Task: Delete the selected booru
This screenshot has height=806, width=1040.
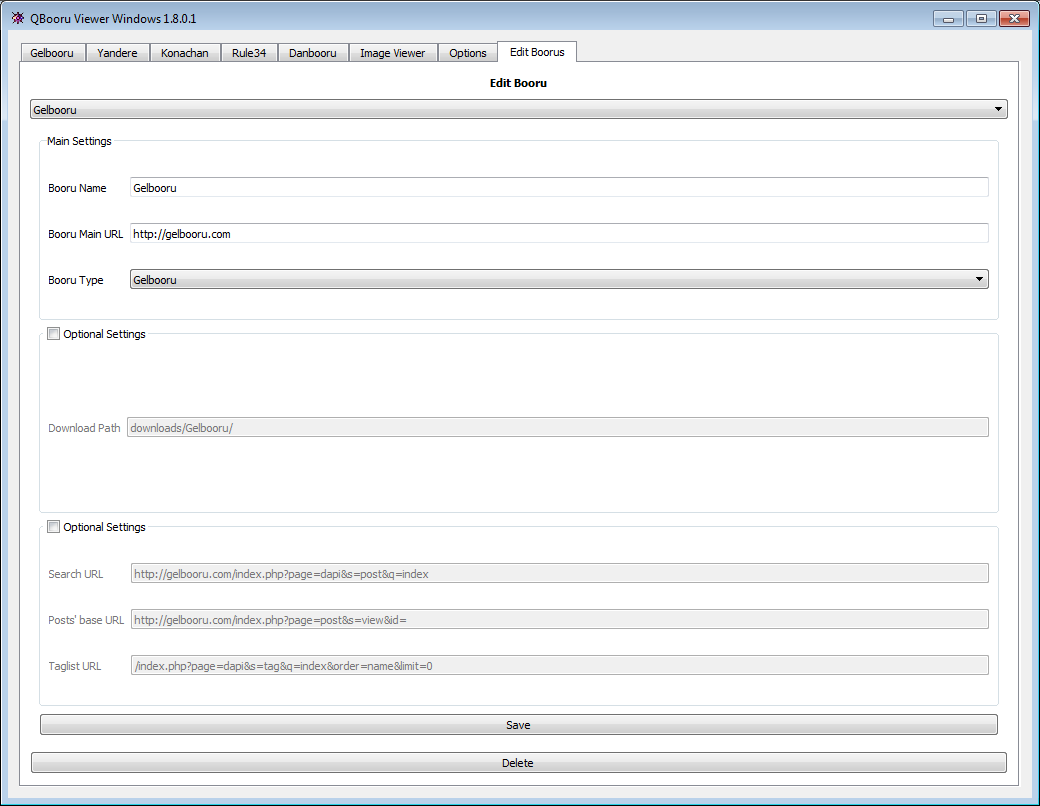Action: point(519,762)
